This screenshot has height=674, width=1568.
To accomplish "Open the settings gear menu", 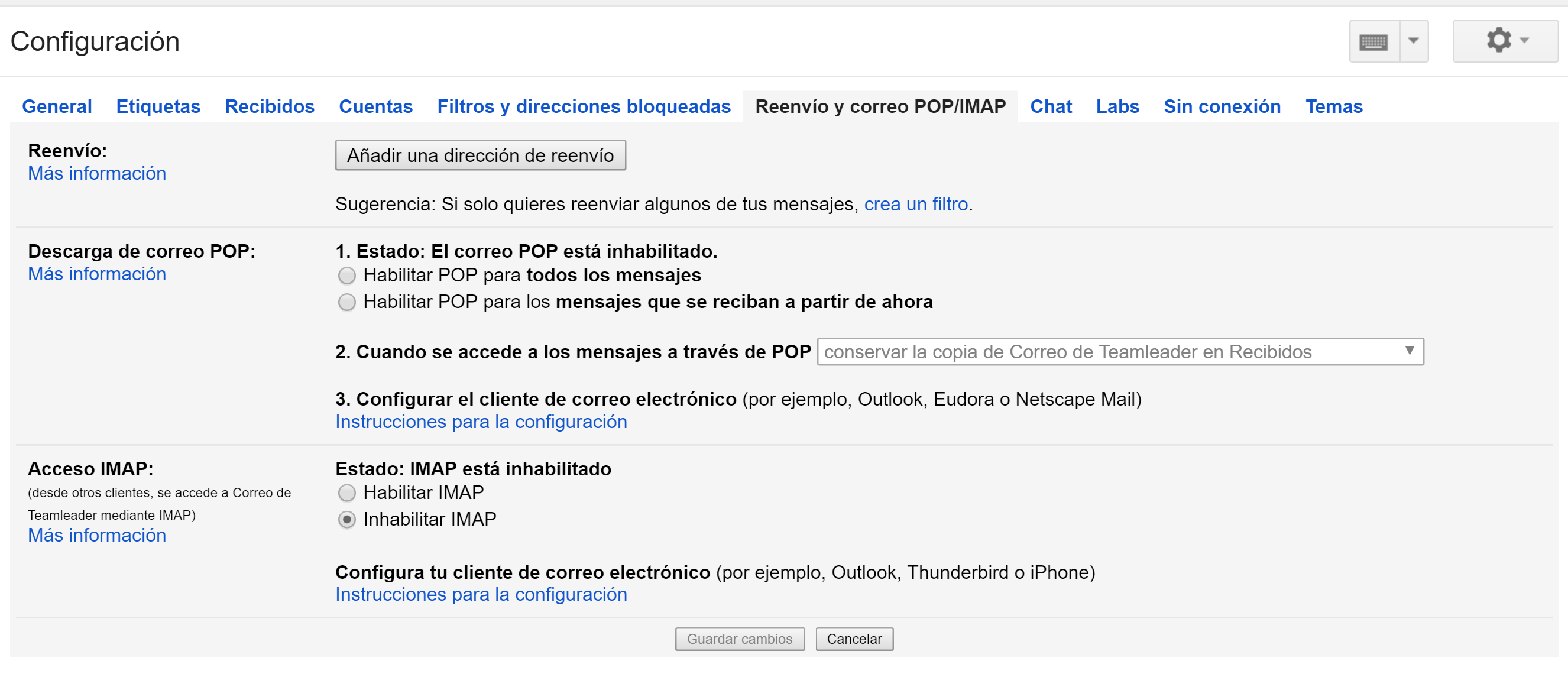I will 1505,41.
